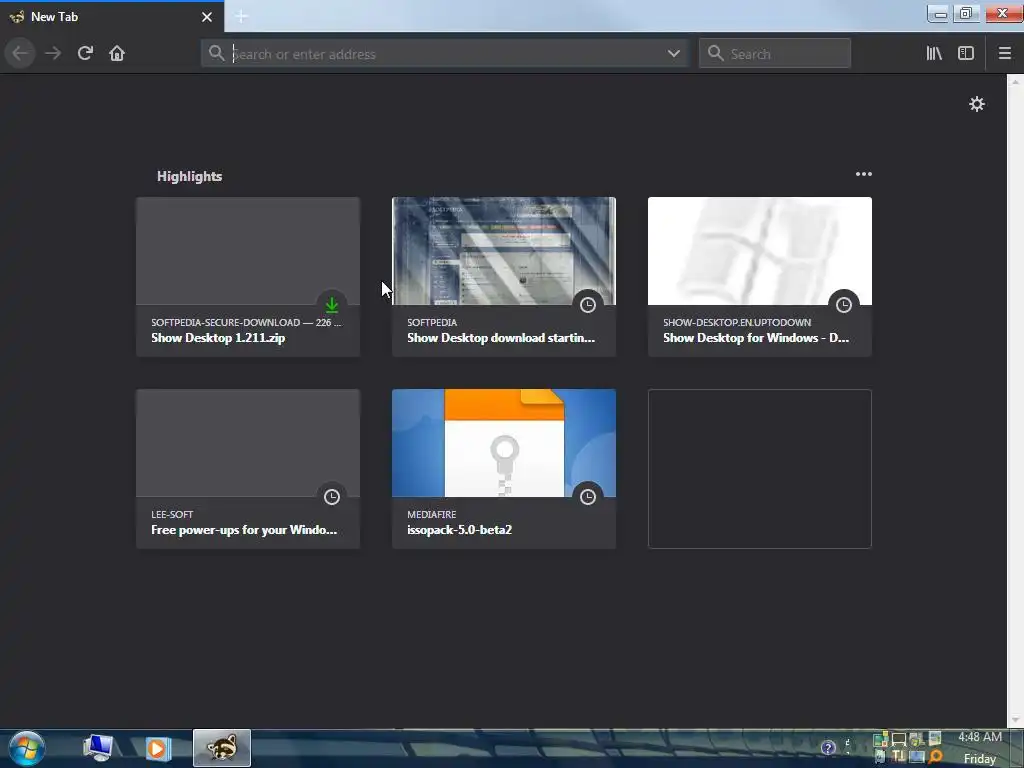Go forward using the forward arrow
Viewport: 1024px width, 768px height.
click(53, 53)
